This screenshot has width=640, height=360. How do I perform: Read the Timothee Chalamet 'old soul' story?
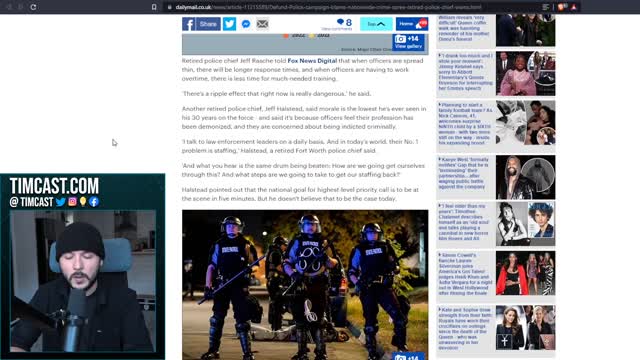(464, 222)
